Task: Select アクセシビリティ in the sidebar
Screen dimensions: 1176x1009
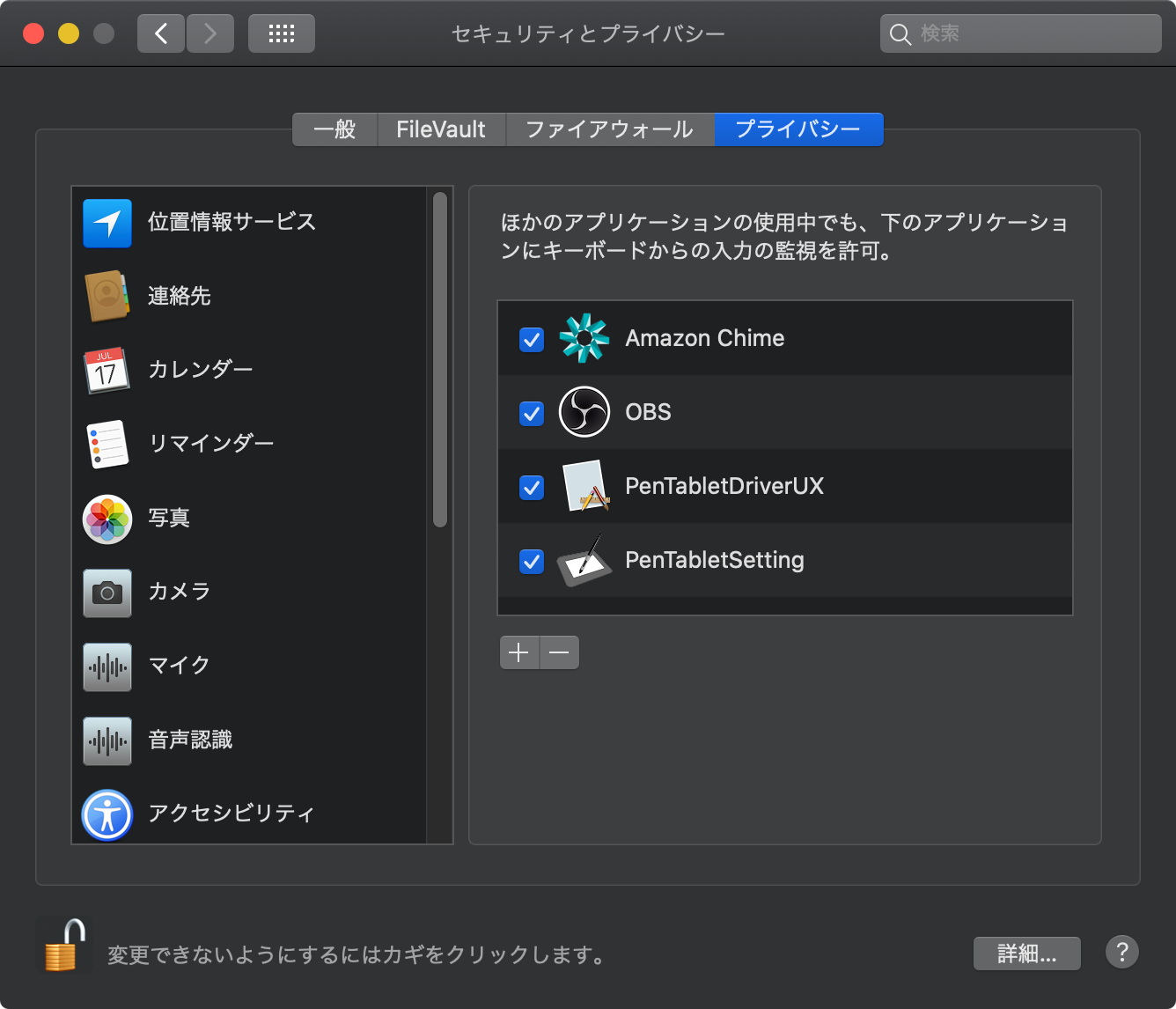Action: click(232, 814)
